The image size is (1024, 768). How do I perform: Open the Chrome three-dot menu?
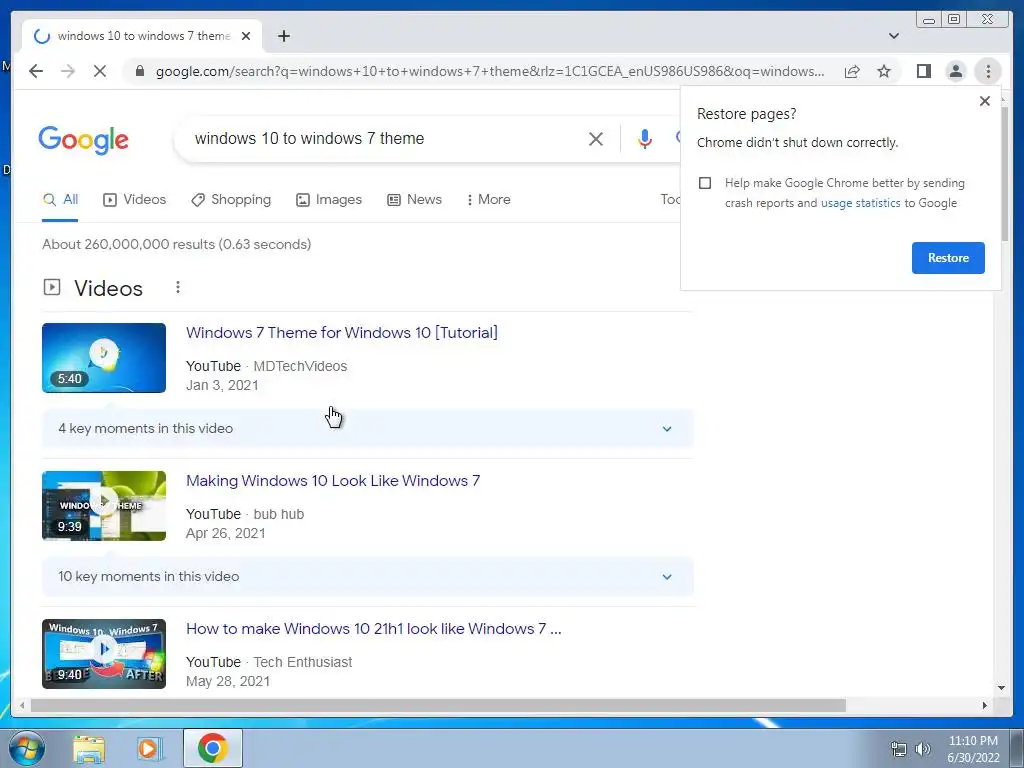pyautogui.click(x=988, y=71)
